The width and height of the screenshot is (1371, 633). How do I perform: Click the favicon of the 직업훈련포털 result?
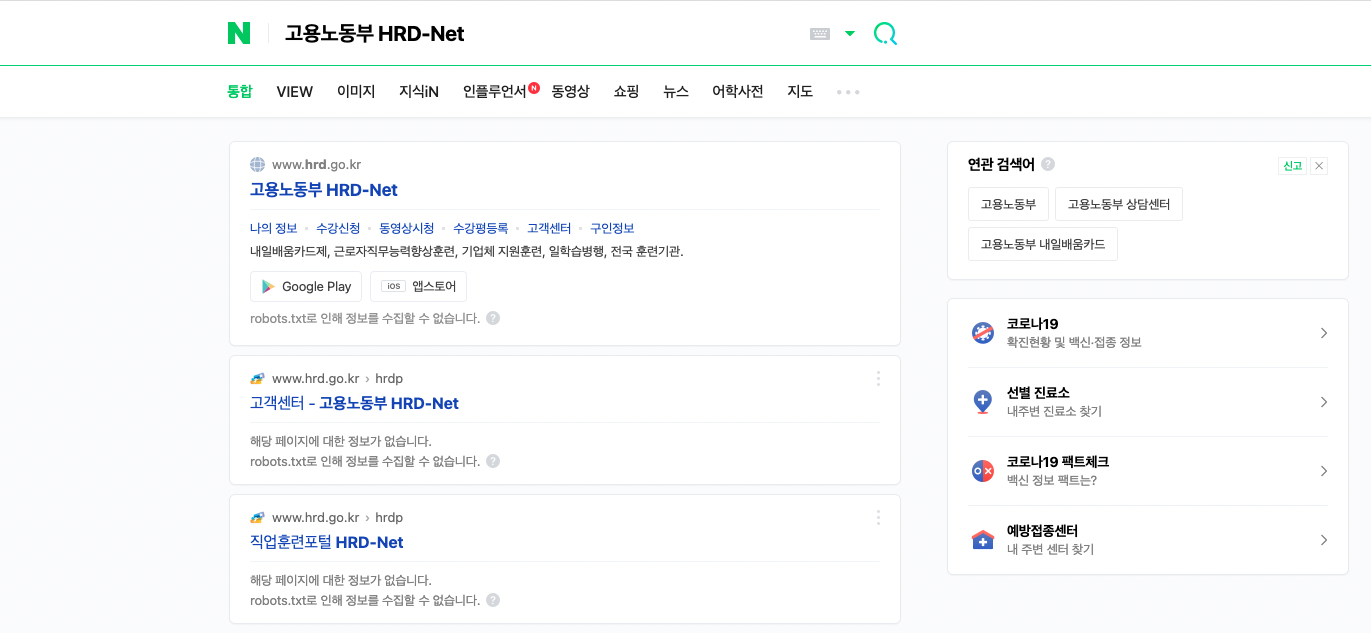(x=258, y=518)
